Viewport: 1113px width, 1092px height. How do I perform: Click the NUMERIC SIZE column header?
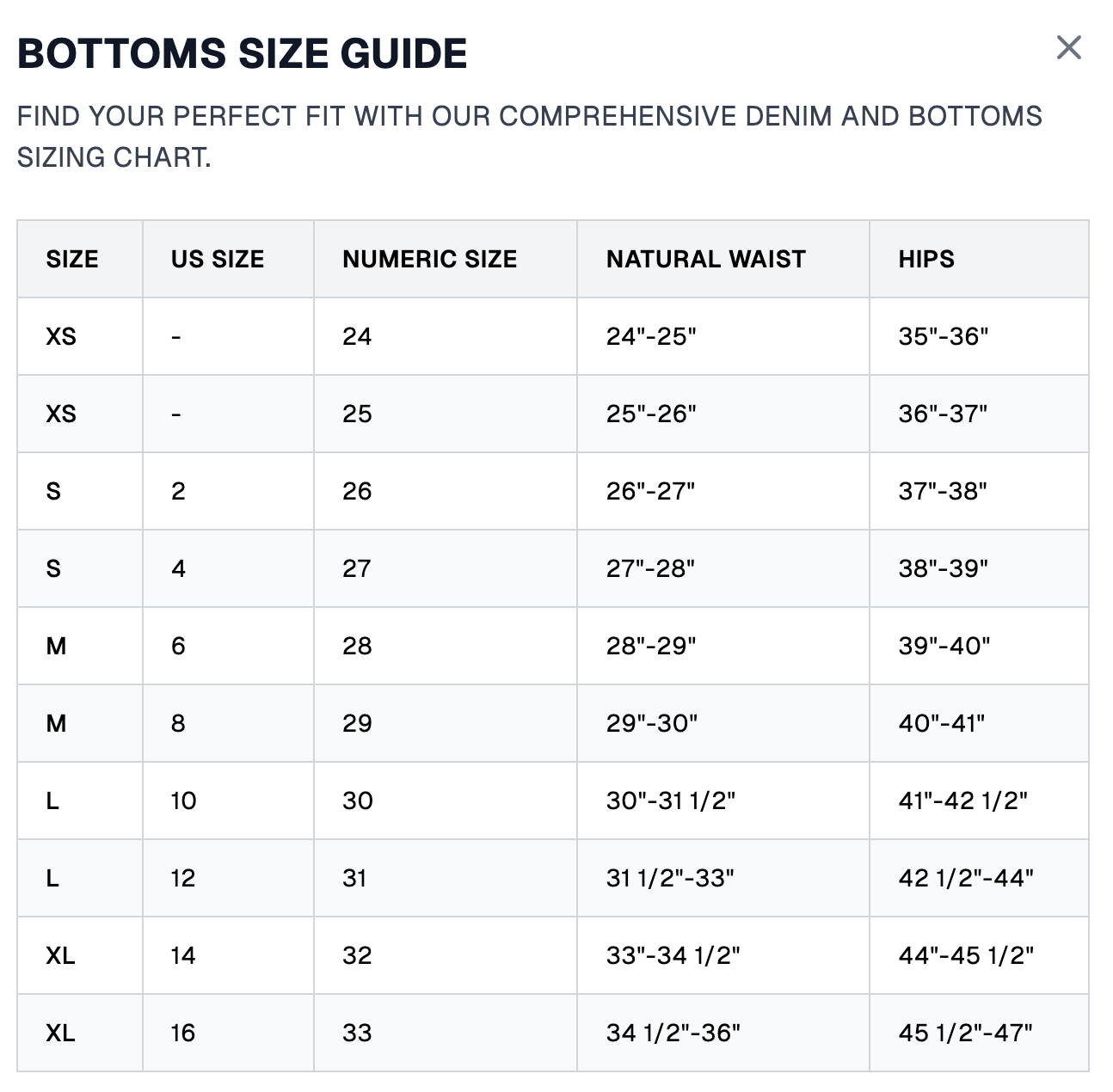[429, 259]
